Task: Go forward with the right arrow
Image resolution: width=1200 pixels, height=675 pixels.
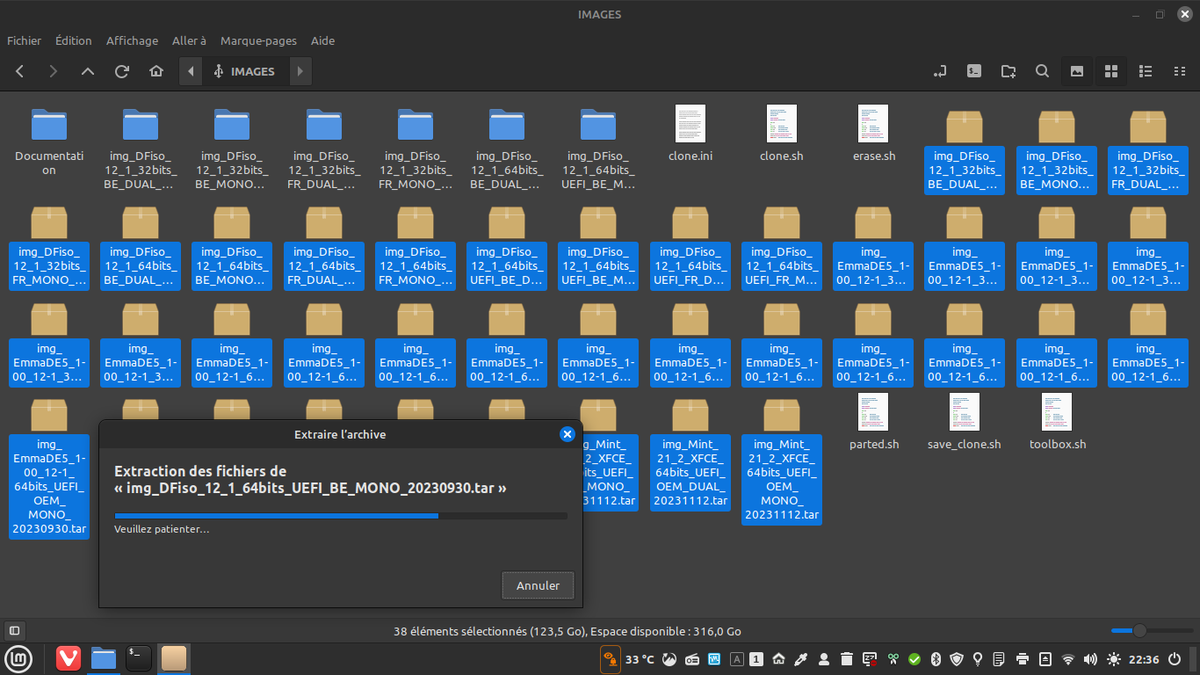Action: pos(54,71)
